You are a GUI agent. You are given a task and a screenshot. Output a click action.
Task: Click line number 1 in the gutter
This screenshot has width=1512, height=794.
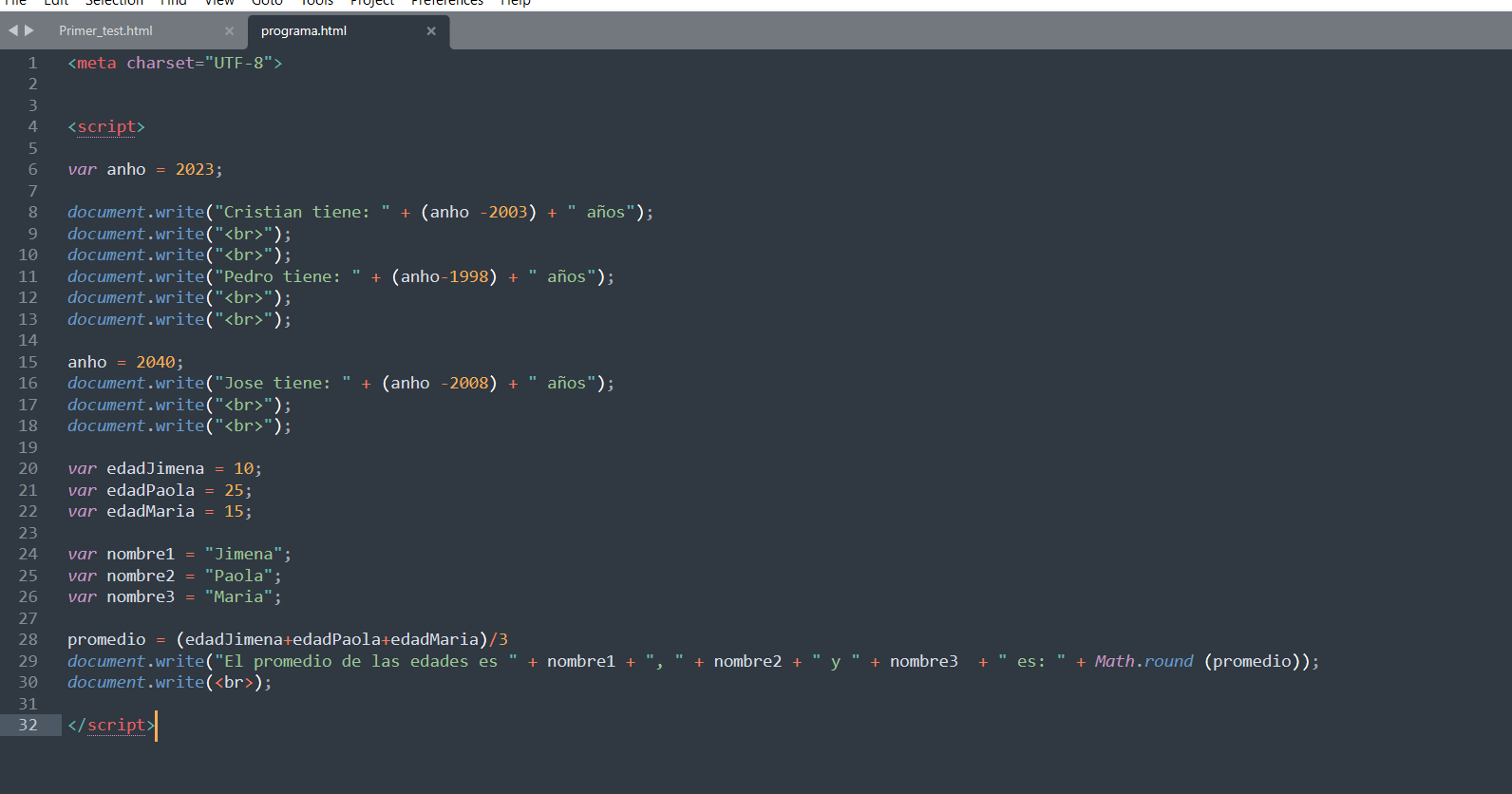pos(32,64)
